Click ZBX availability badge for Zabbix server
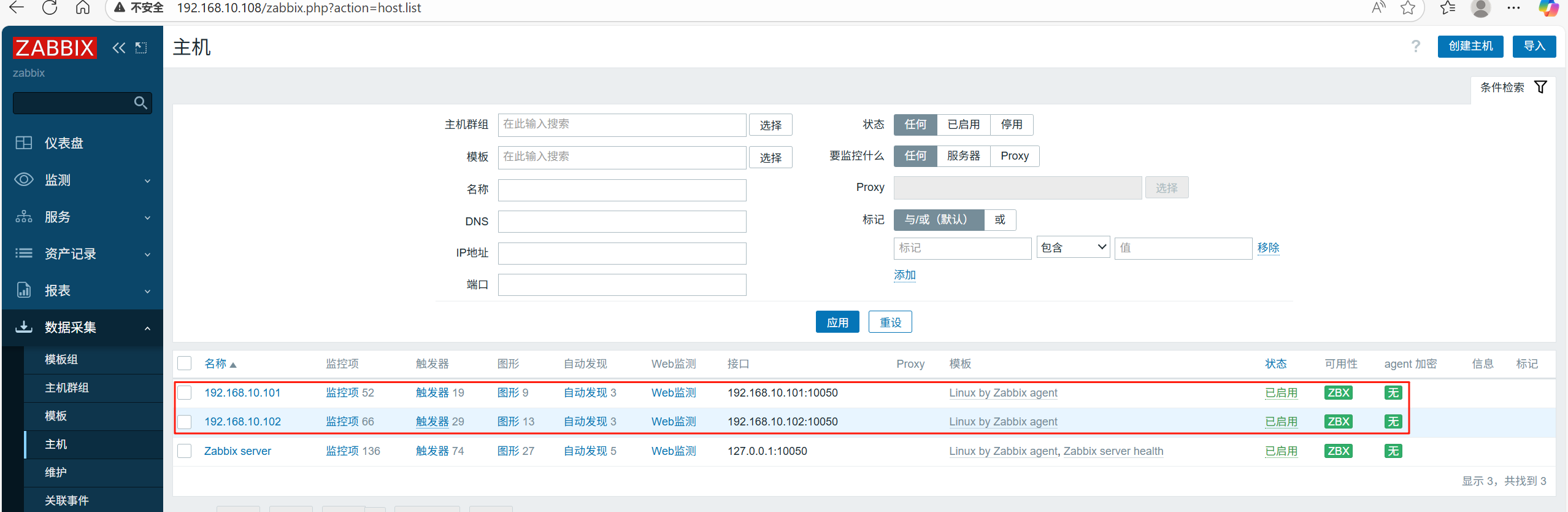The height and width of the screenshot is (512, 1568). coord(1338,451)
